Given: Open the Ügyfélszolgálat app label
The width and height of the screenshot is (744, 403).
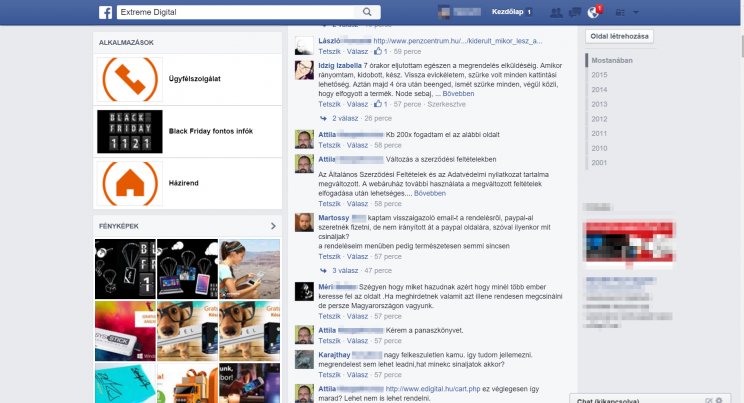Looking at the screenshot, I should coord(195,79).
